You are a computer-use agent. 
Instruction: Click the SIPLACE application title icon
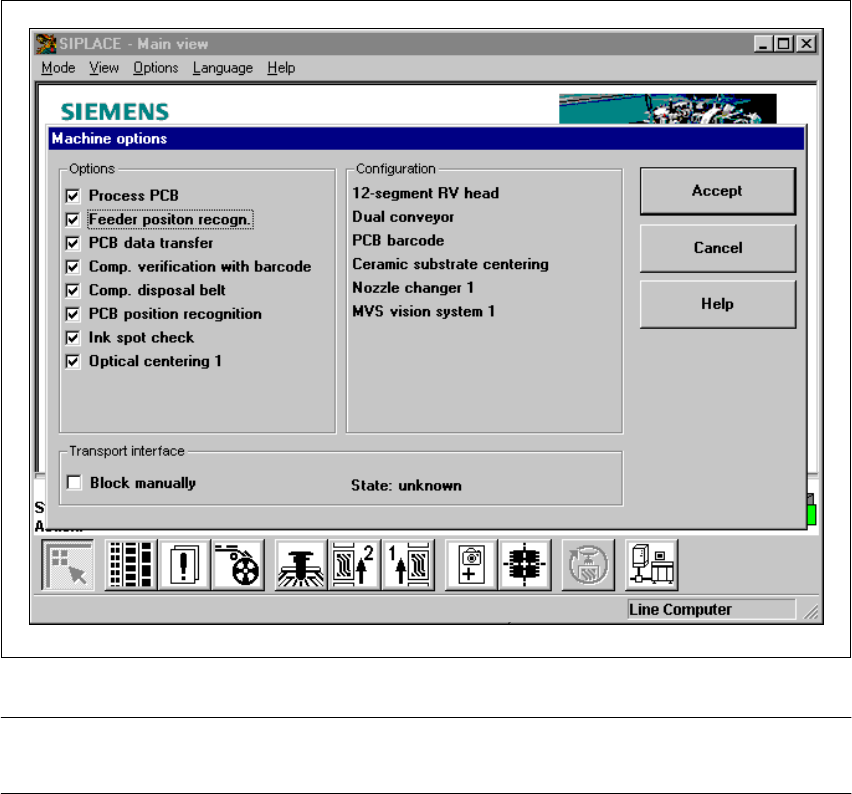(46, 43)
